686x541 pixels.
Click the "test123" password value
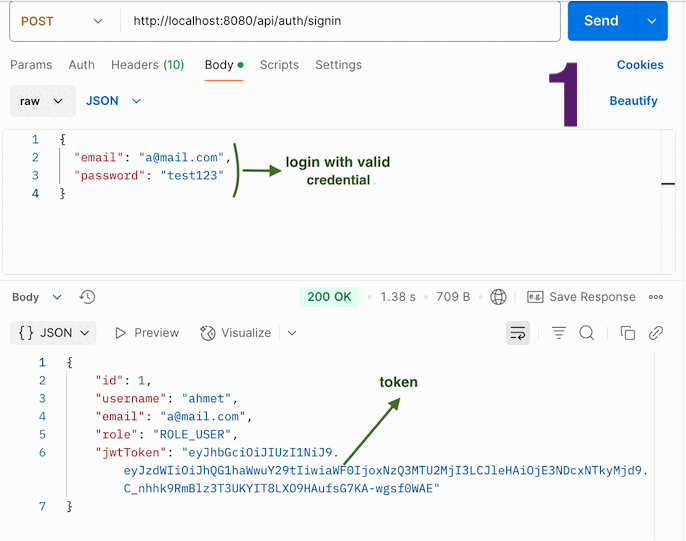pos(192,175)
